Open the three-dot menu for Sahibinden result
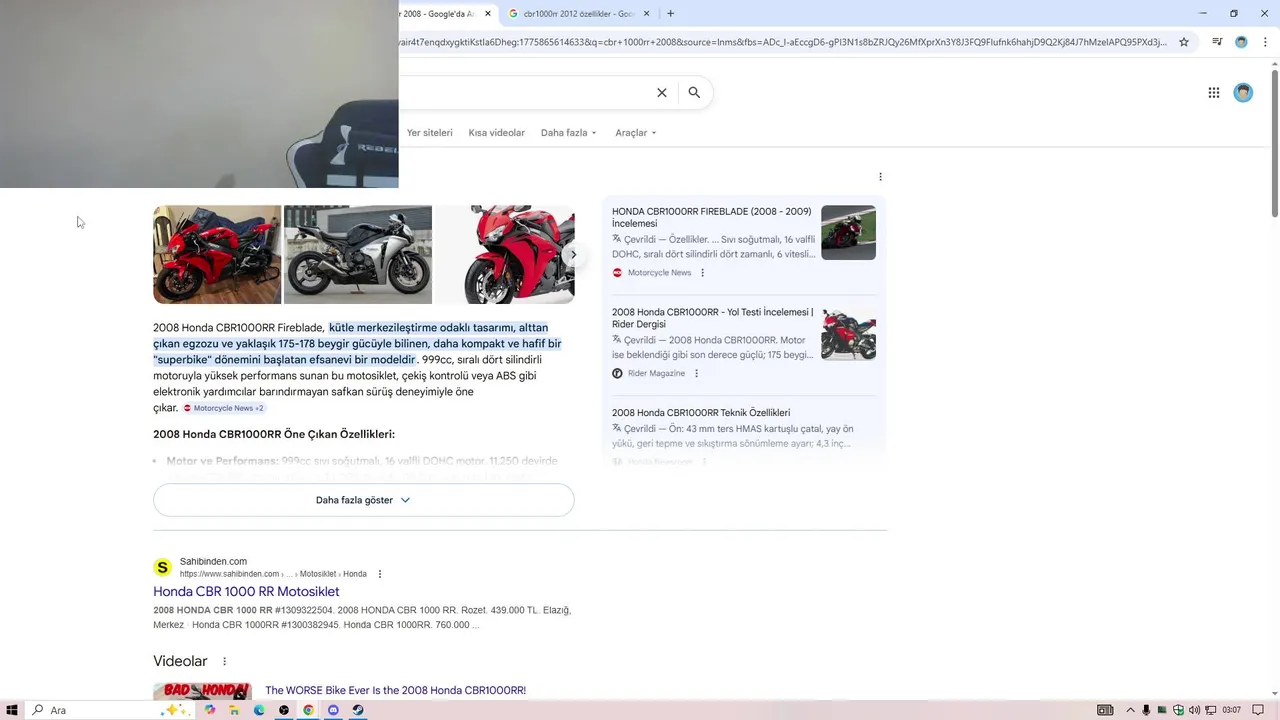1280x720 pixels. click(x=380, y=574)
